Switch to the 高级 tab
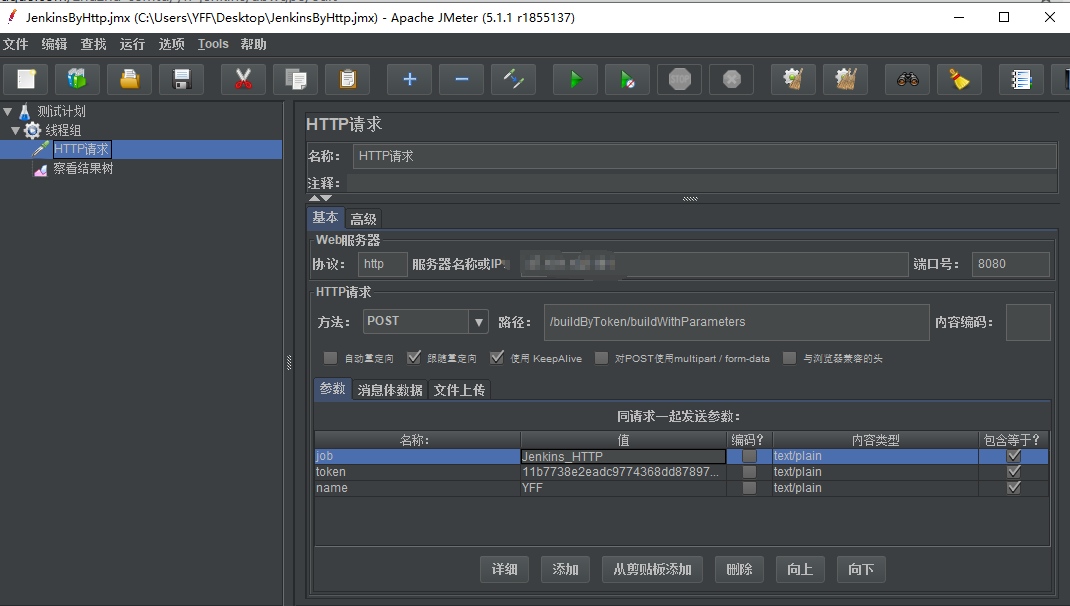This screenshot has height=606, width=1070. click(363, 219)
